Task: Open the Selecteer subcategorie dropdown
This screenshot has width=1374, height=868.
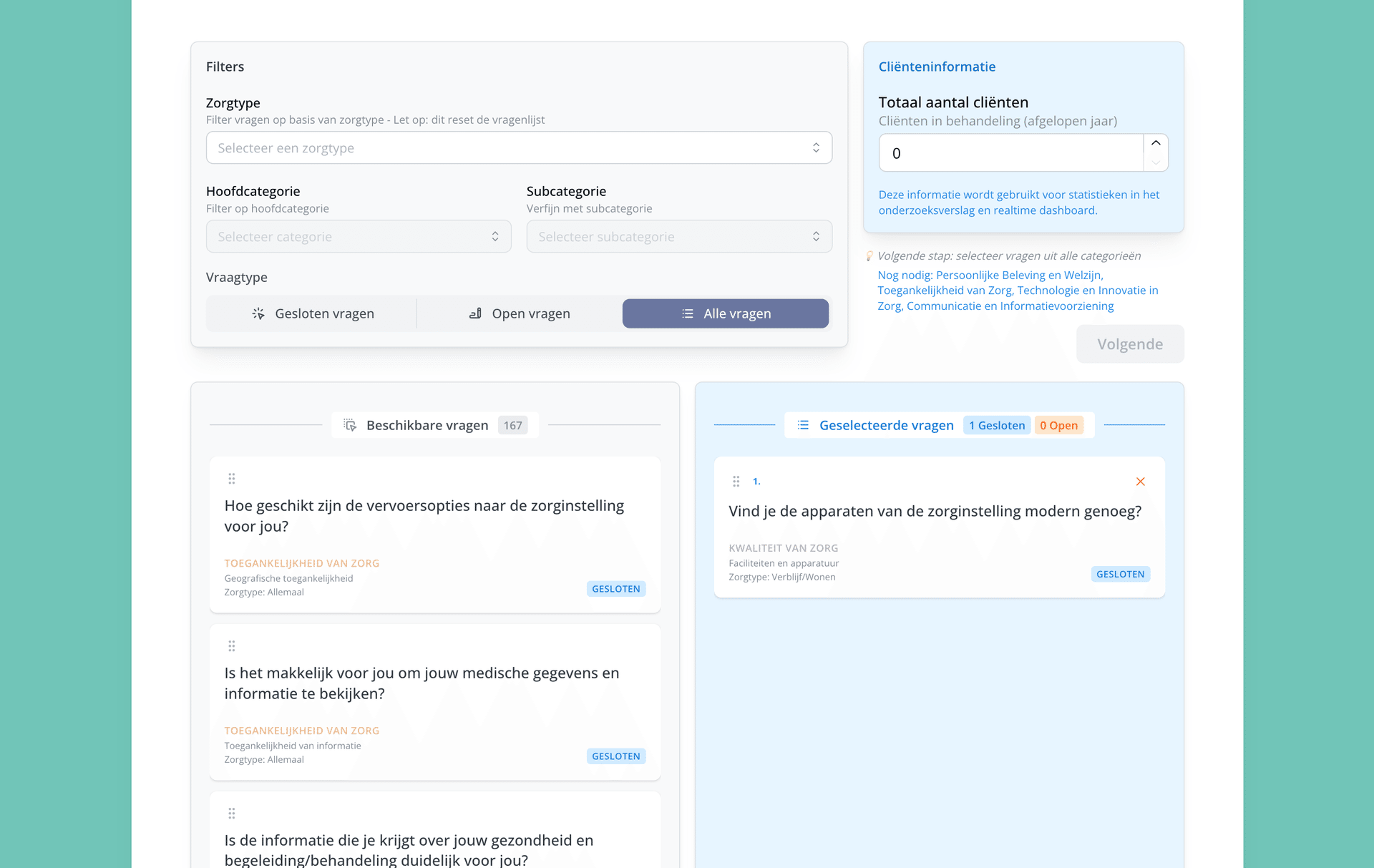Action: [x=678, y=236]
